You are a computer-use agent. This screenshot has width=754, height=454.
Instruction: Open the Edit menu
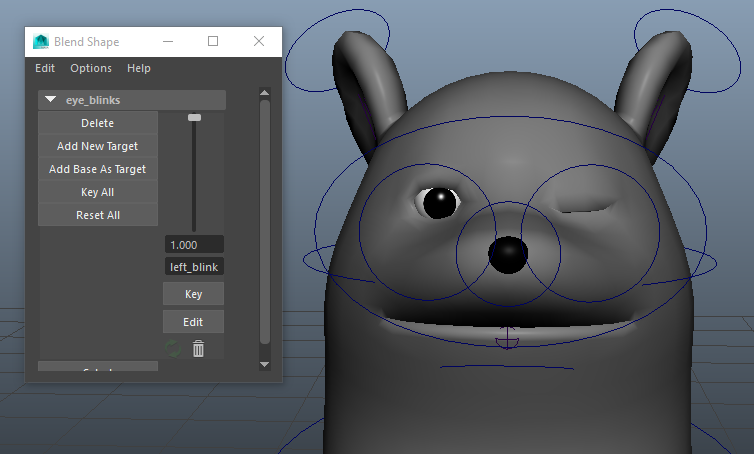(x=45, y=68)
